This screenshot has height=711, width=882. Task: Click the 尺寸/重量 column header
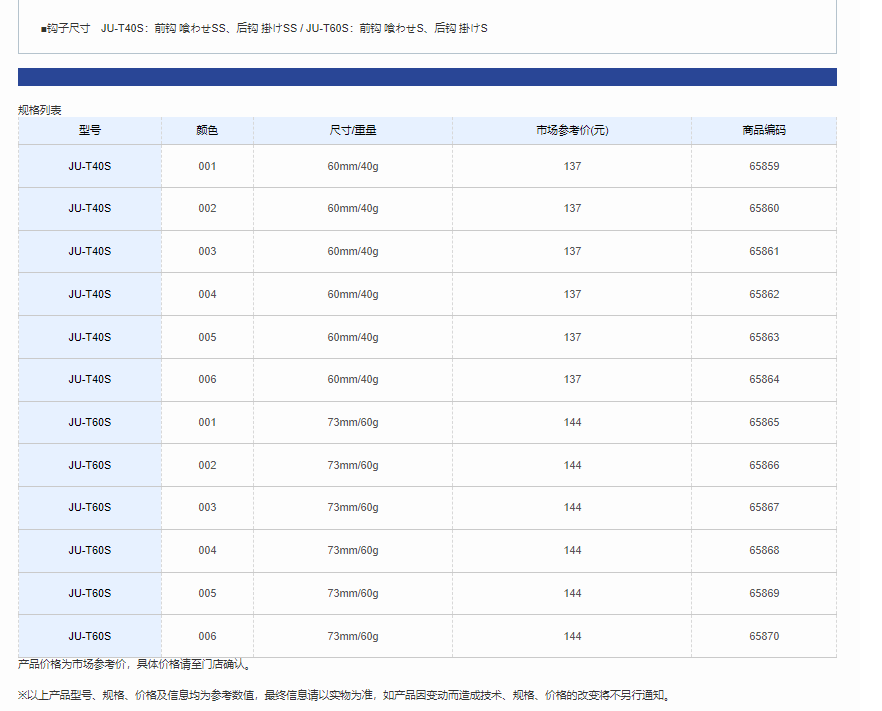353,130
